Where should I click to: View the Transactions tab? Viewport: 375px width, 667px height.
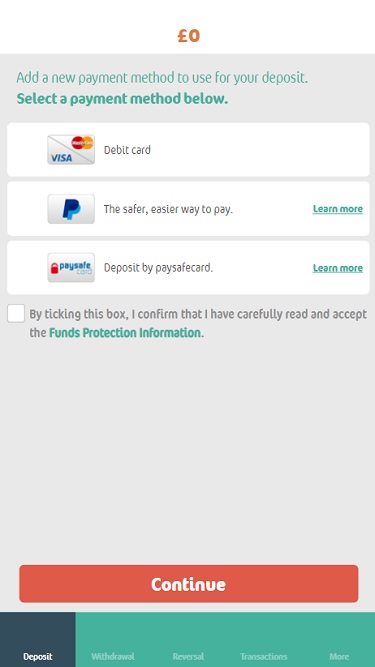click(264, 640)
